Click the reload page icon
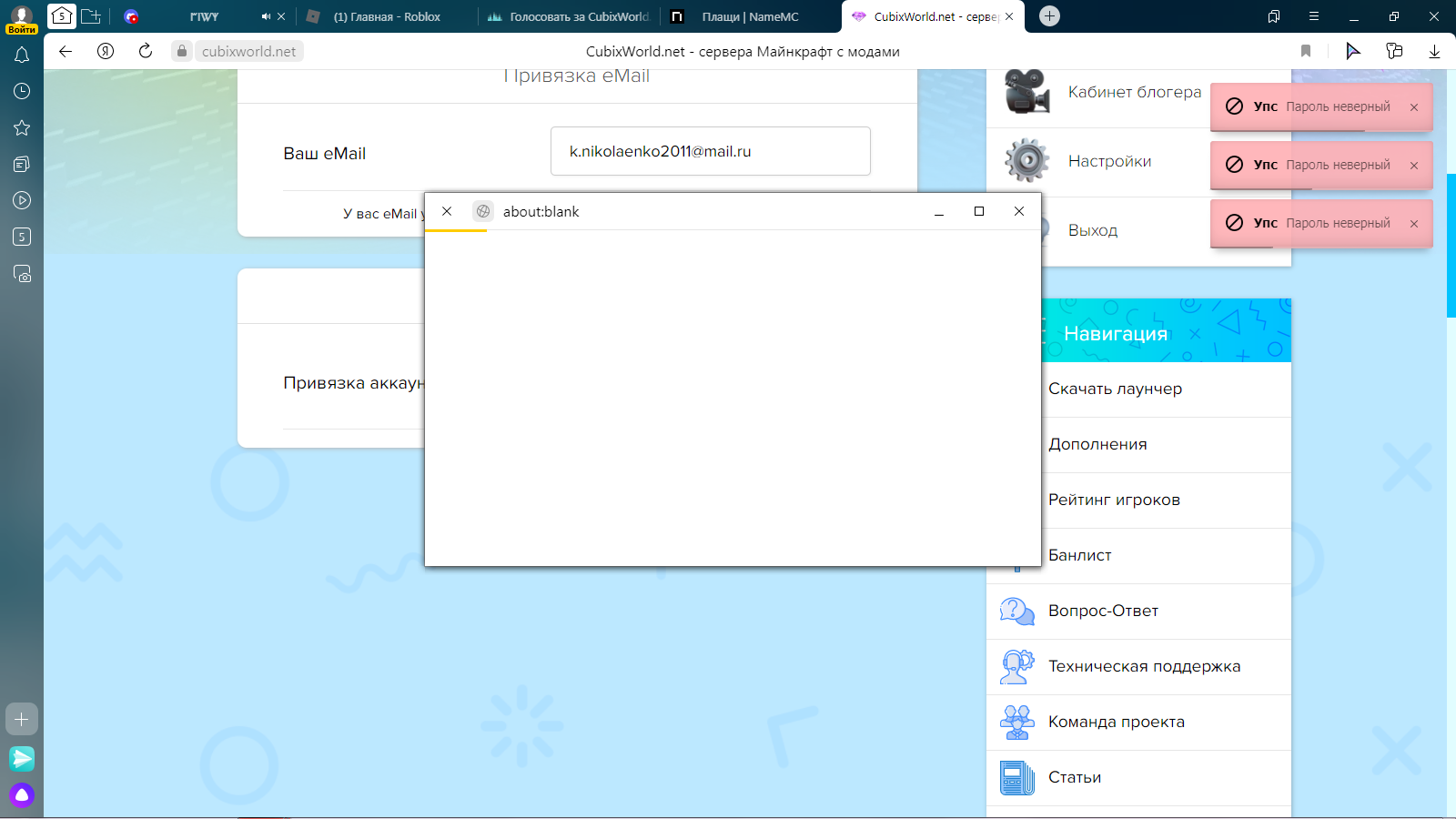 point(146,52)
